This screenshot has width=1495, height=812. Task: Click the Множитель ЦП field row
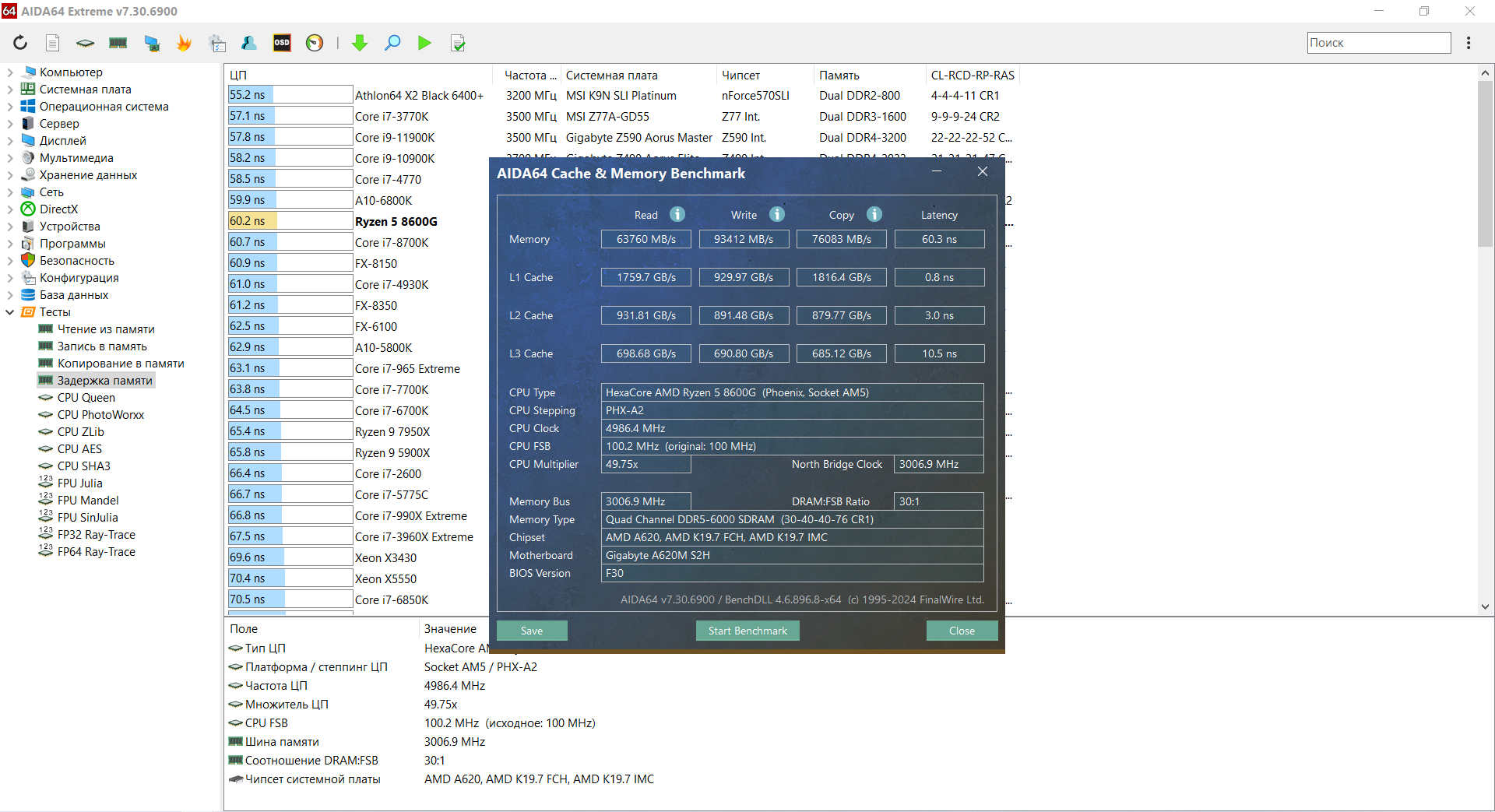click(x=343, y=705)
